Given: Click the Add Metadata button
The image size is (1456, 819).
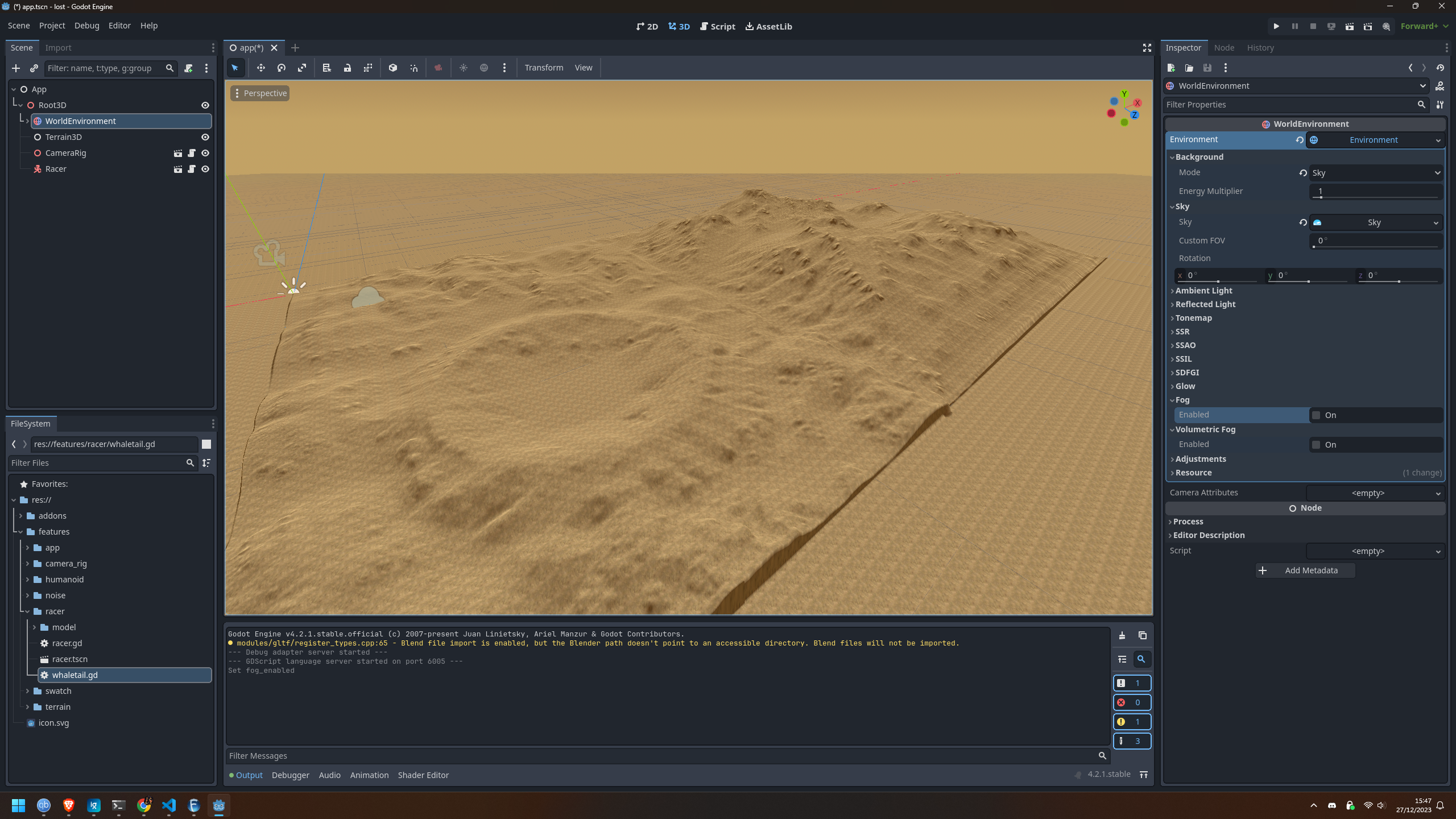Looking at the screenshot, I should [x=1305, y=570].
